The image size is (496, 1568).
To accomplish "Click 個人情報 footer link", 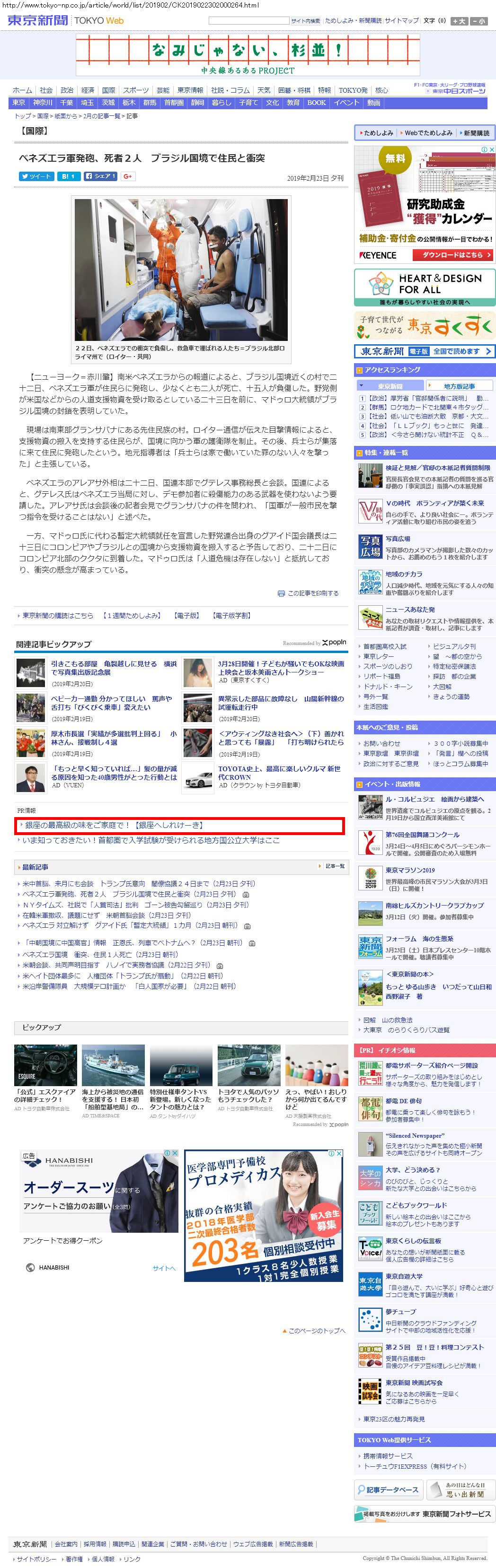I will [102, 1559].
